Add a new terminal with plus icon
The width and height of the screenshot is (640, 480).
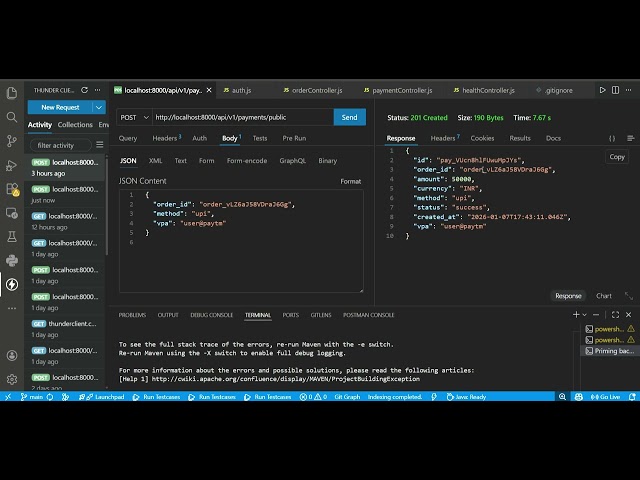(576, 315)
